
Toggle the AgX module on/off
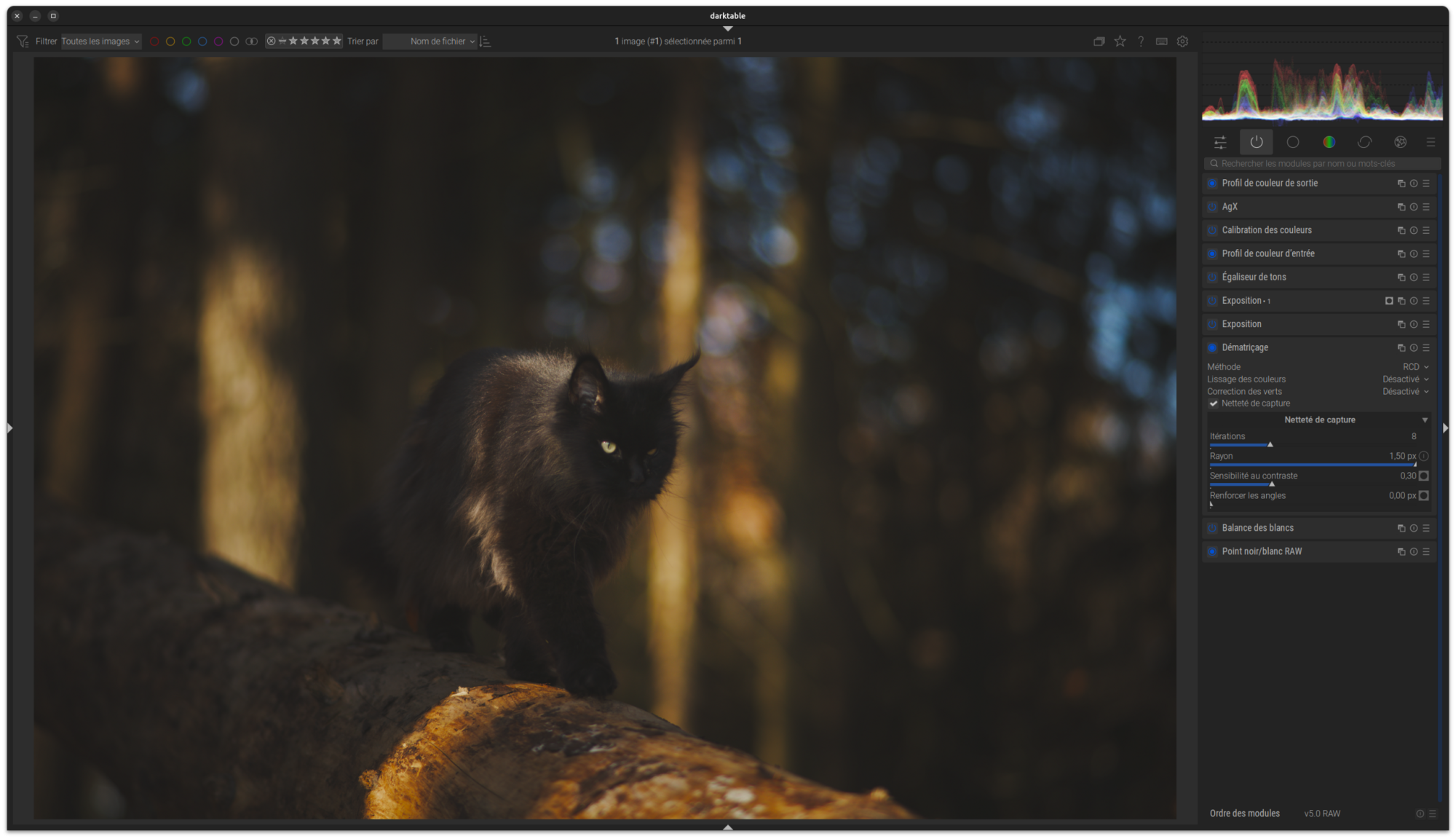click(1212, 207)
